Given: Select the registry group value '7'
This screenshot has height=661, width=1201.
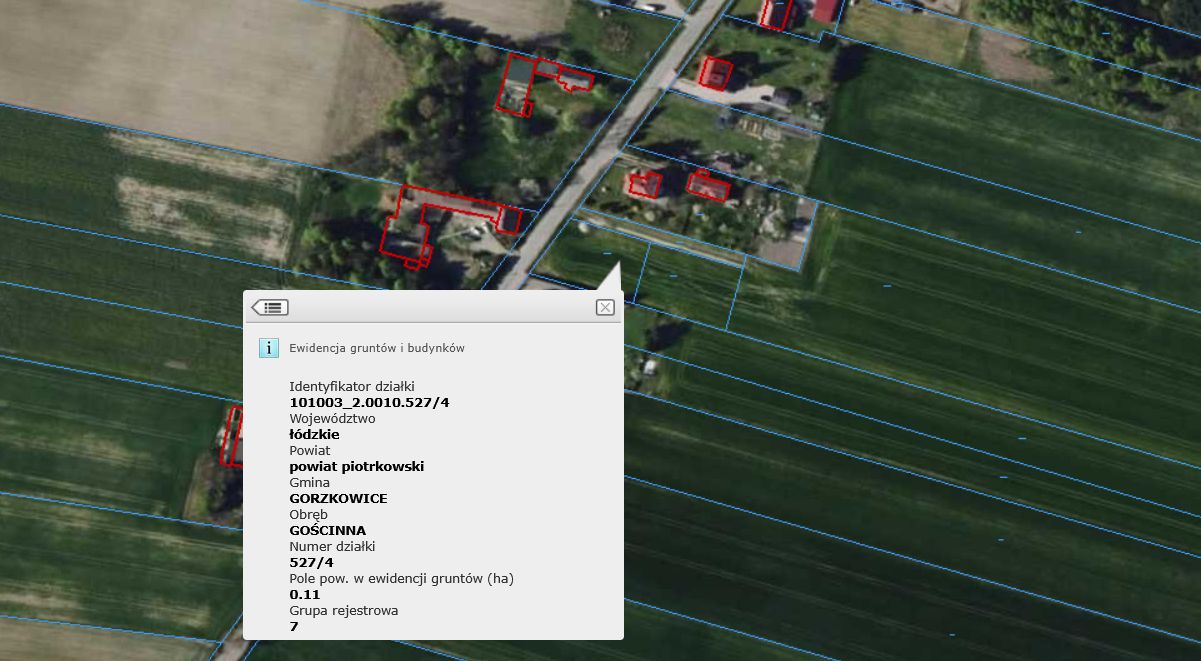Looking at the screenshot, I should (x=294, y=626).
